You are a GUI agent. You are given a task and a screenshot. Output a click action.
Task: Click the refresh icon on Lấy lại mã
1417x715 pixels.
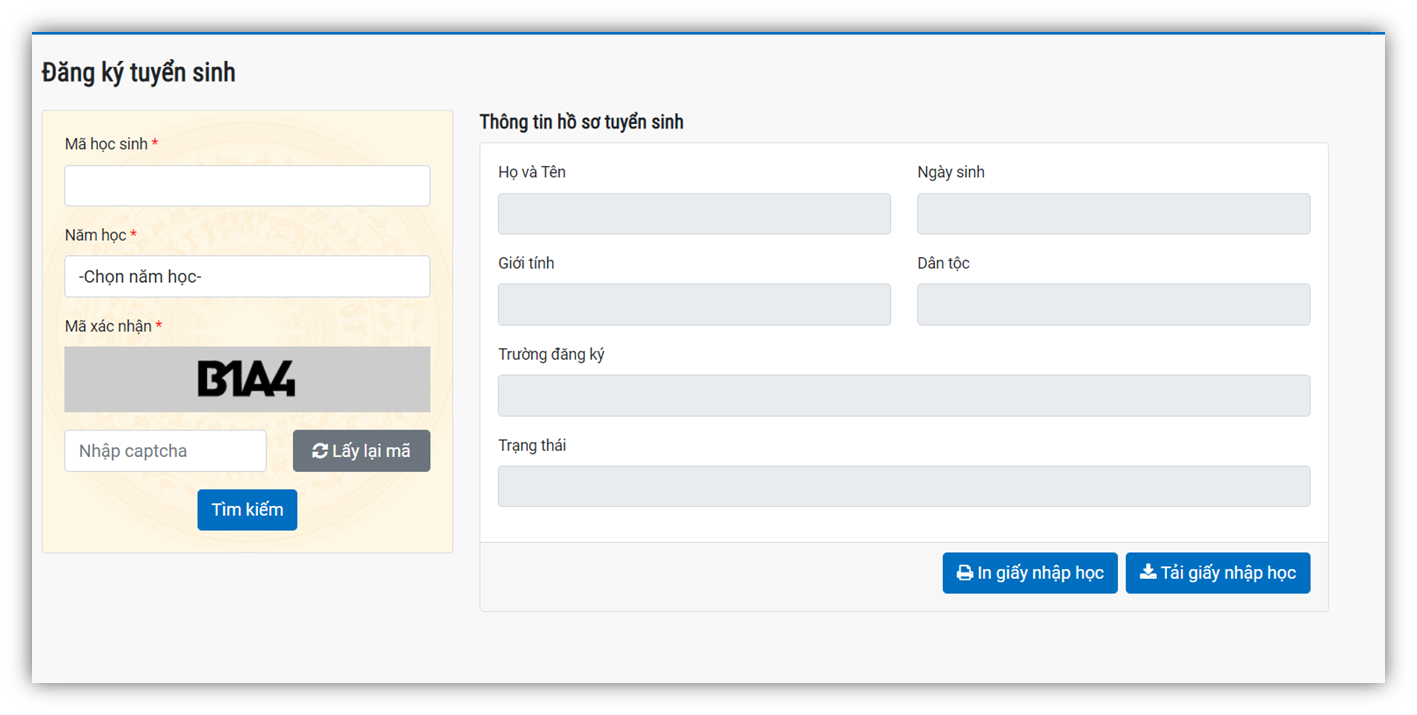tap(320, 451)
